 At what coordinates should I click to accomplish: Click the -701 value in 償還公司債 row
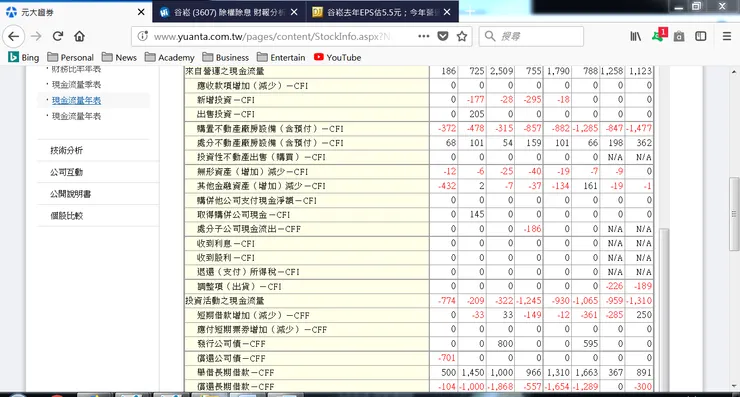(x=446, y=358)
